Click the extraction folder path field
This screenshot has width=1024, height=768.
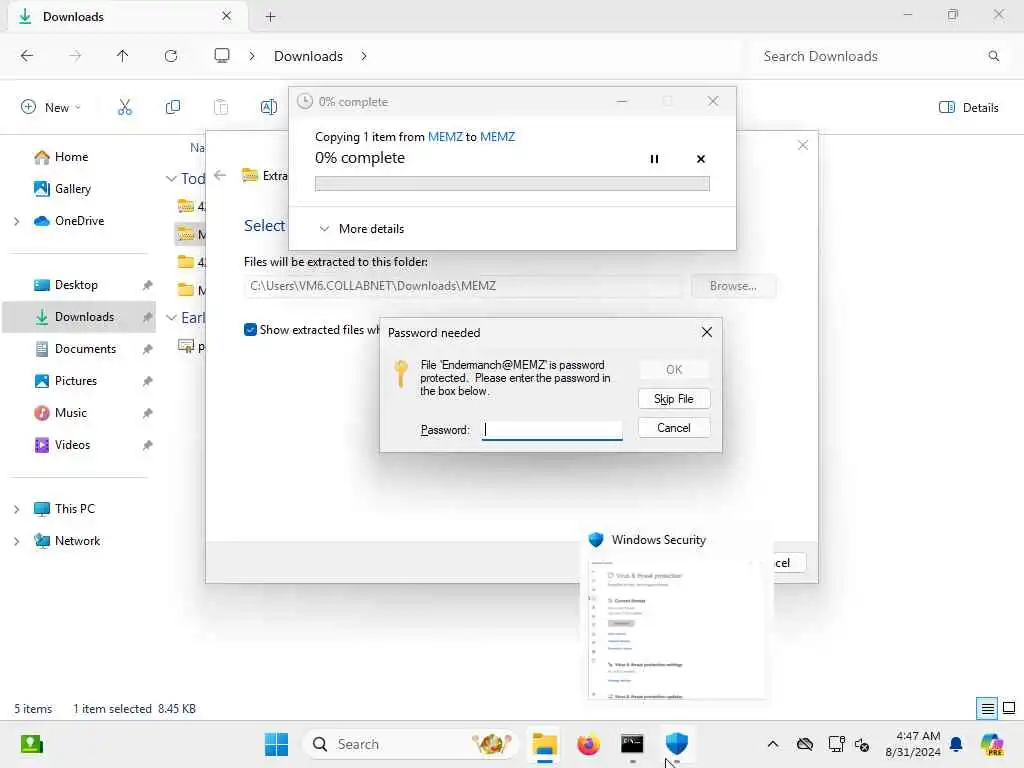tap(463, 286)
